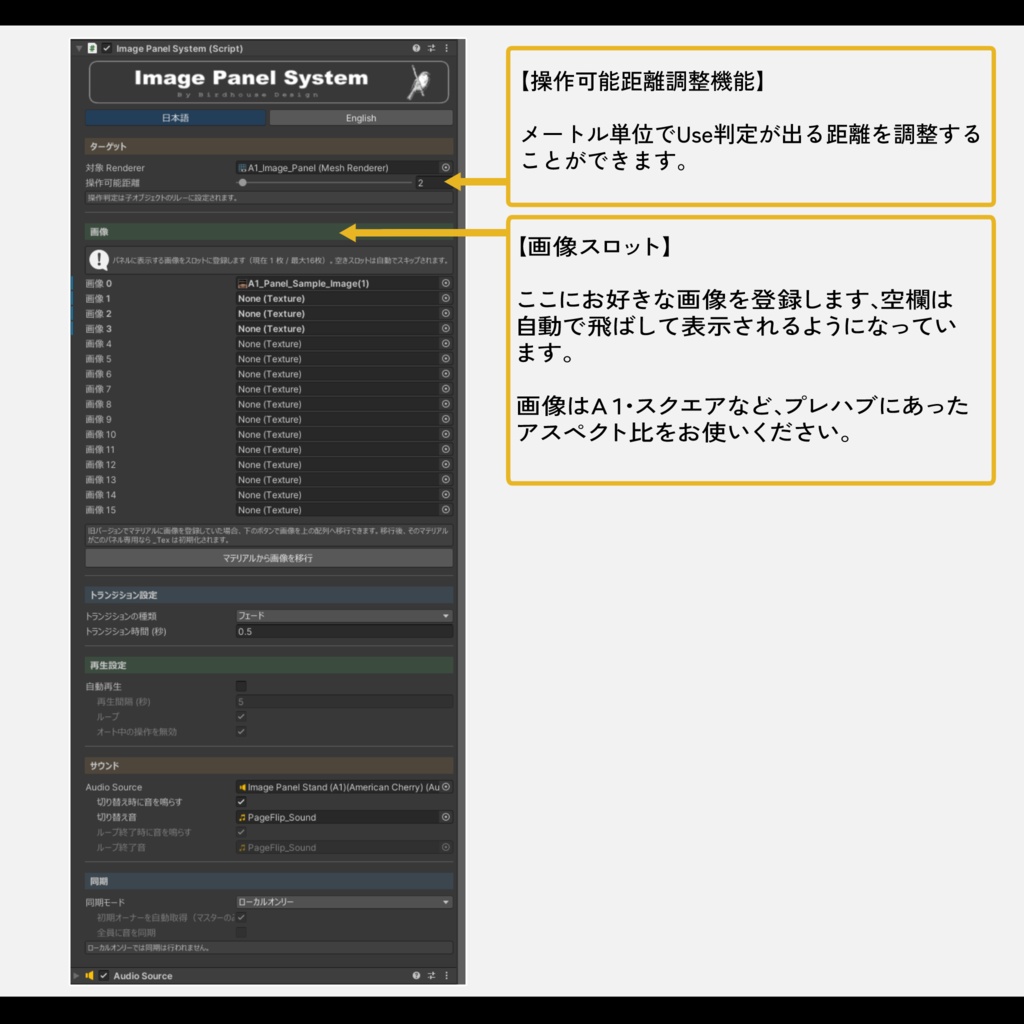1024x1024 pixels.
Task: Open object picker for 画像 2 slot
Action: (x=446, y=313)
